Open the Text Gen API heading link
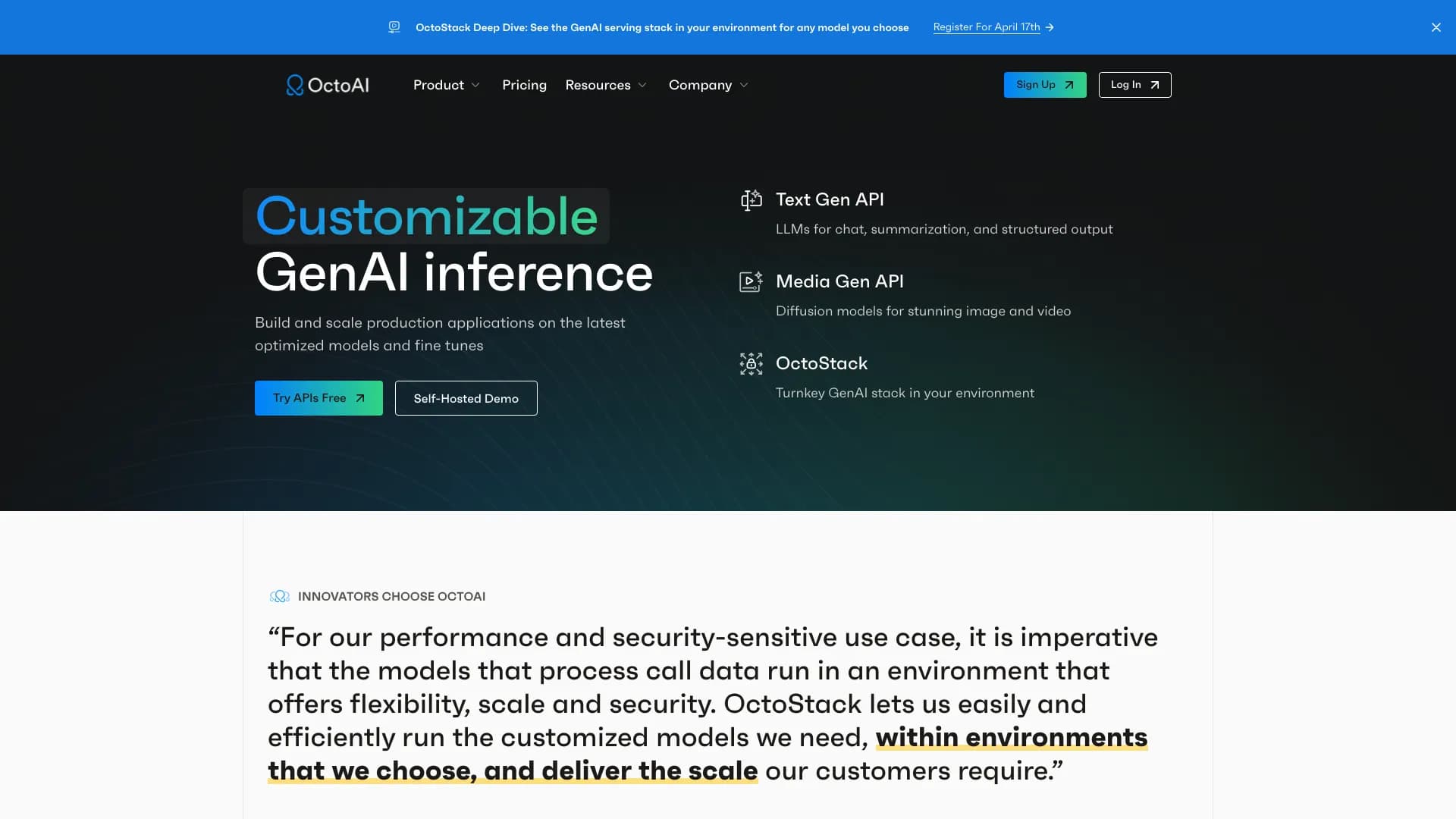The height and width of the screenshot is (819, 1456). coord(830,199)
